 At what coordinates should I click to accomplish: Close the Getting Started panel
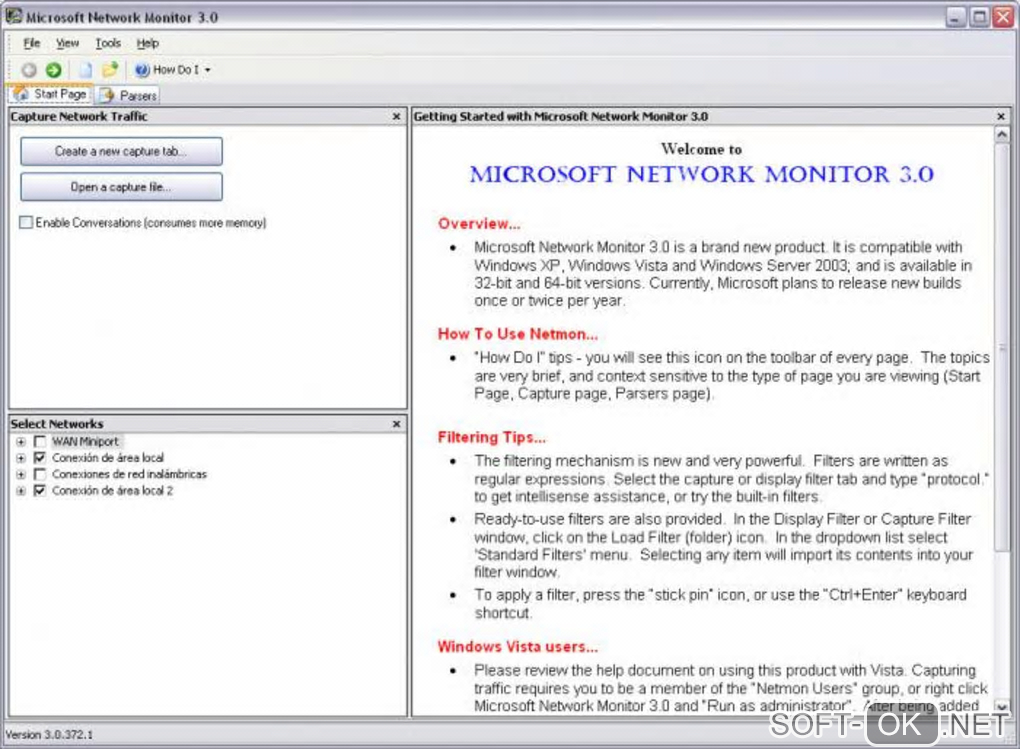pyautogui.click(x=1000, y=116)
